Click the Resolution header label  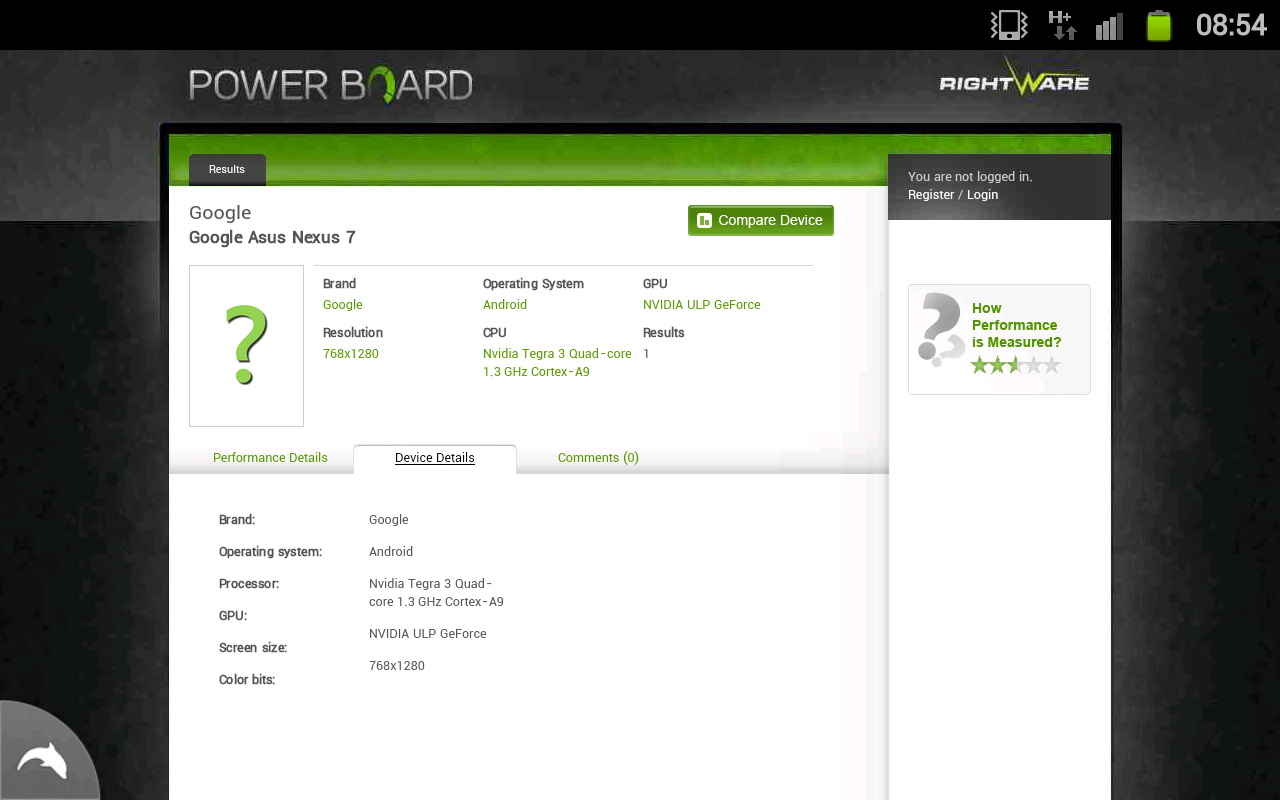[x=353, y=333]
